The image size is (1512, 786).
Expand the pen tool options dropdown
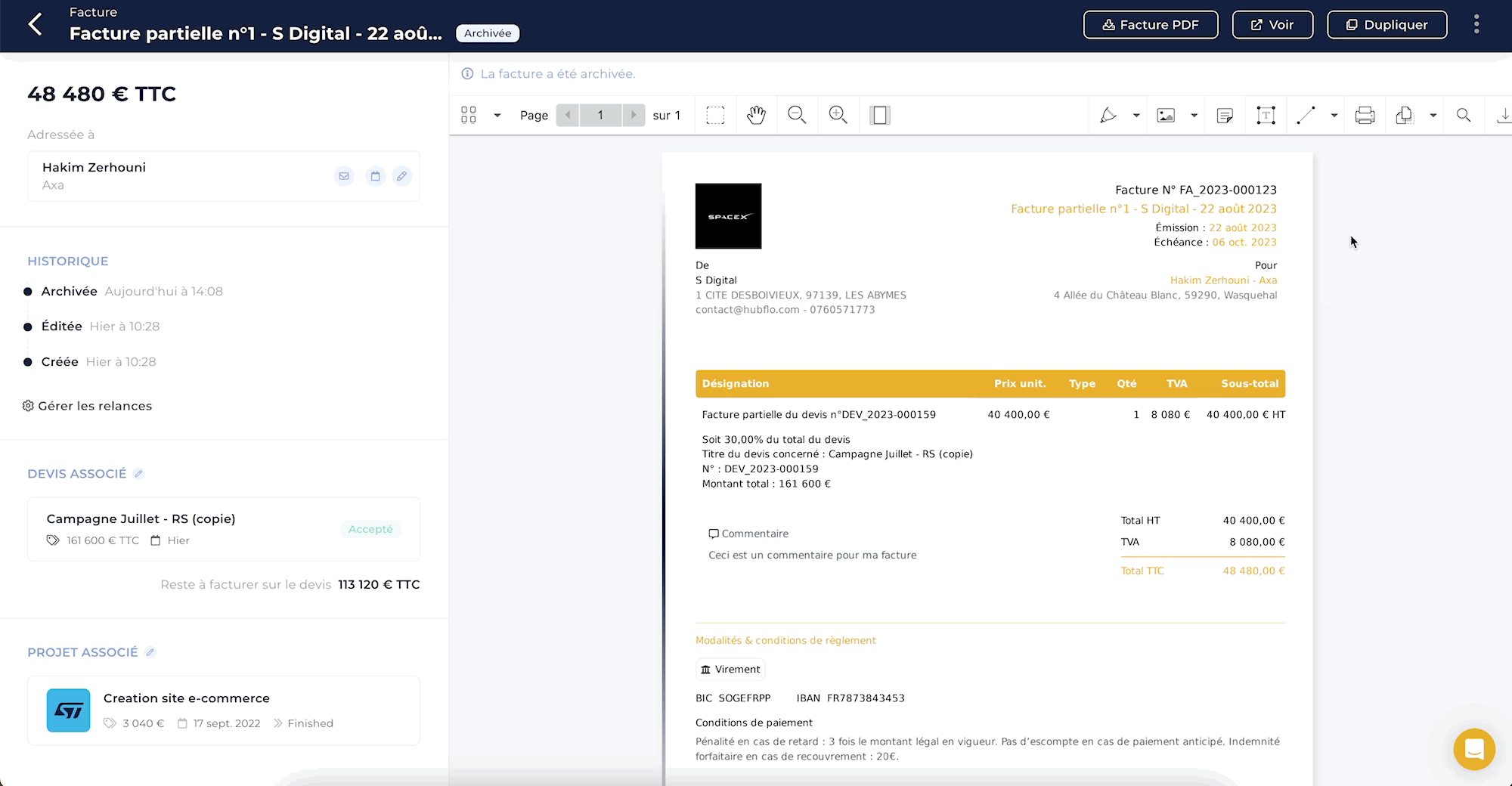point(1136,116)
